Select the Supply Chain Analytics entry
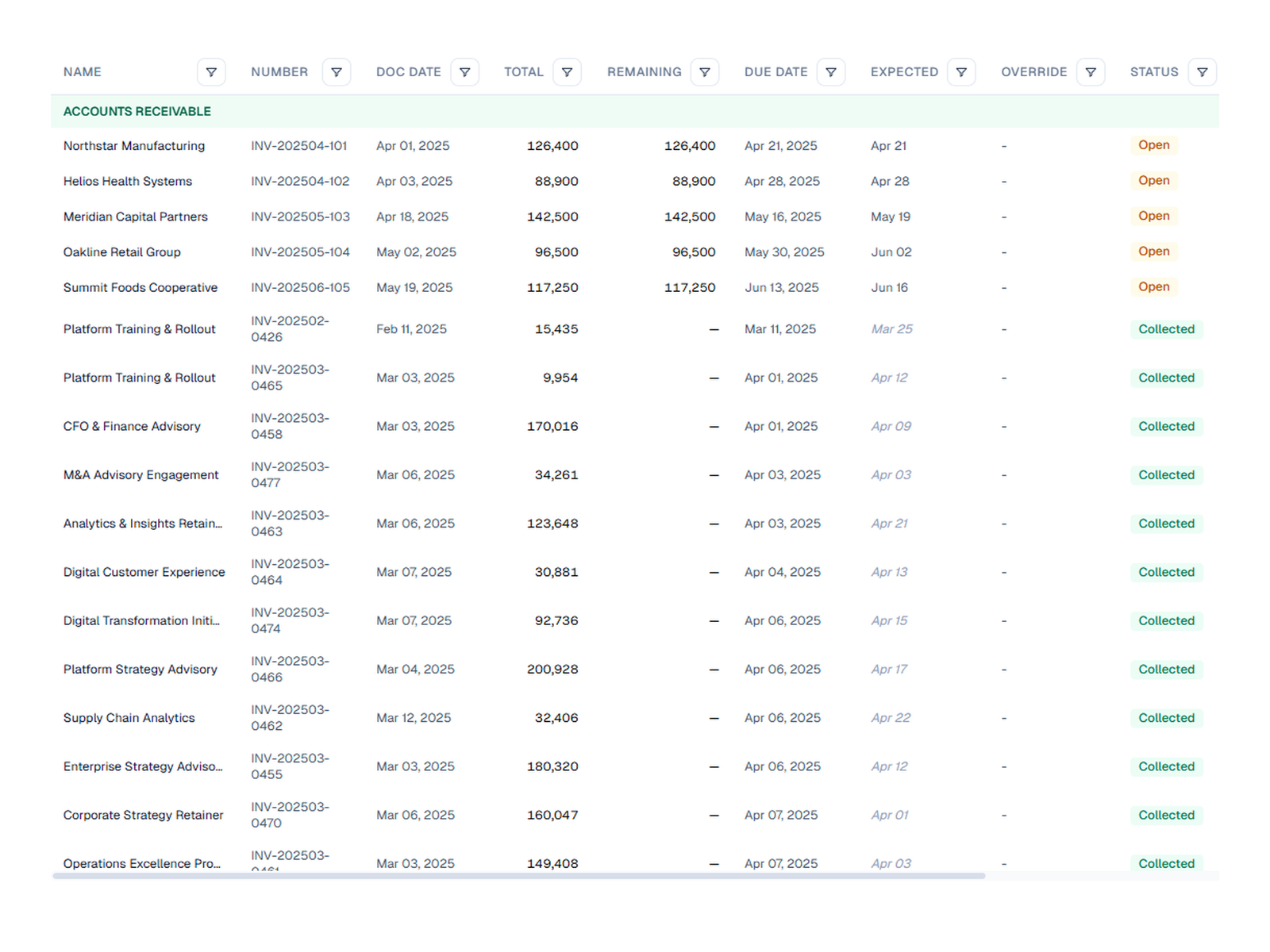 click(129, 718)
